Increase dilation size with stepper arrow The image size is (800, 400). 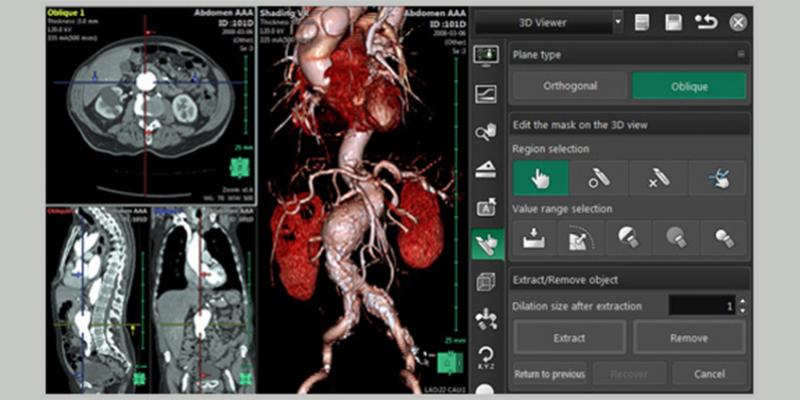[742, 301]
